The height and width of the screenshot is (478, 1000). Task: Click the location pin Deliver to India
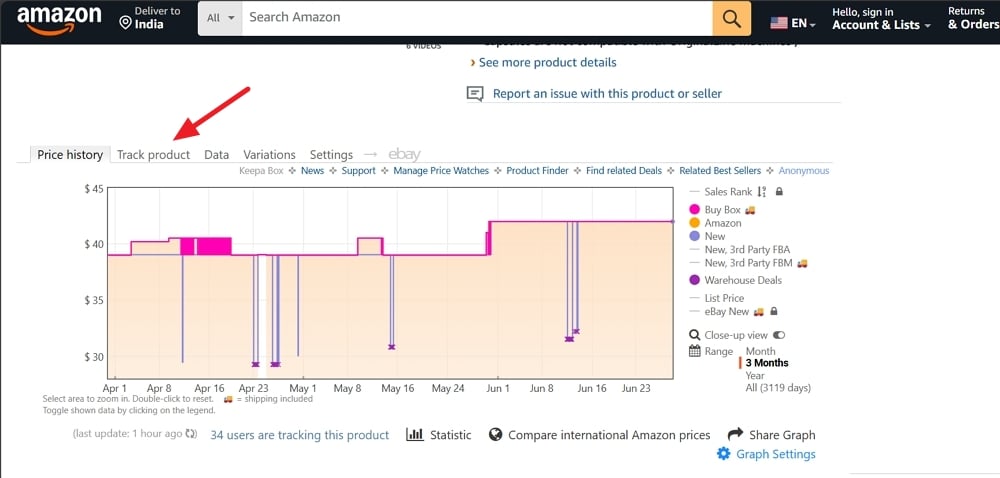click(x=126, y=23)
